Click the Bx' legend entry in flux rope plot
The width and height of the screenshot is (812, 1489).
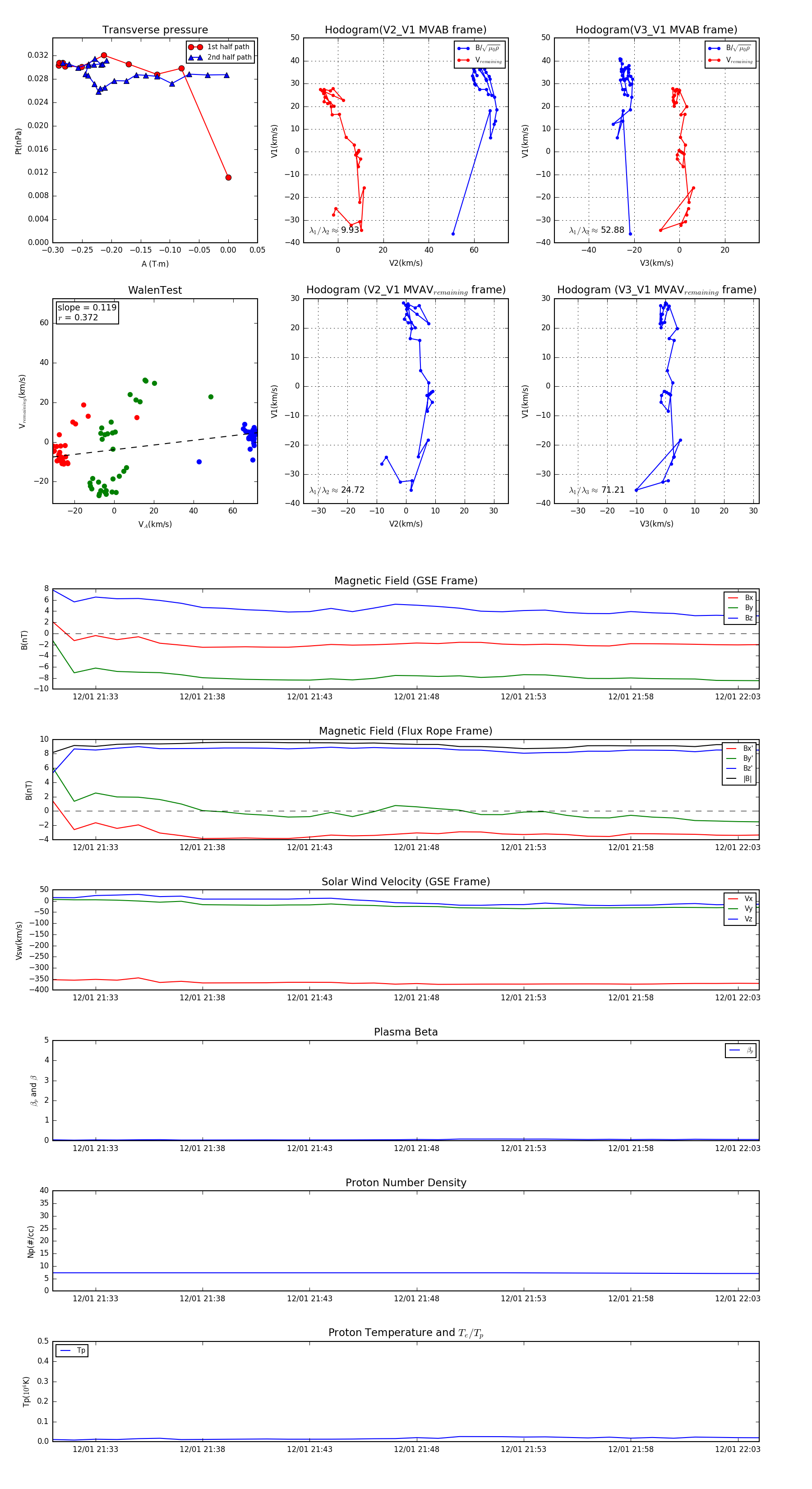[x=740, y=749]
